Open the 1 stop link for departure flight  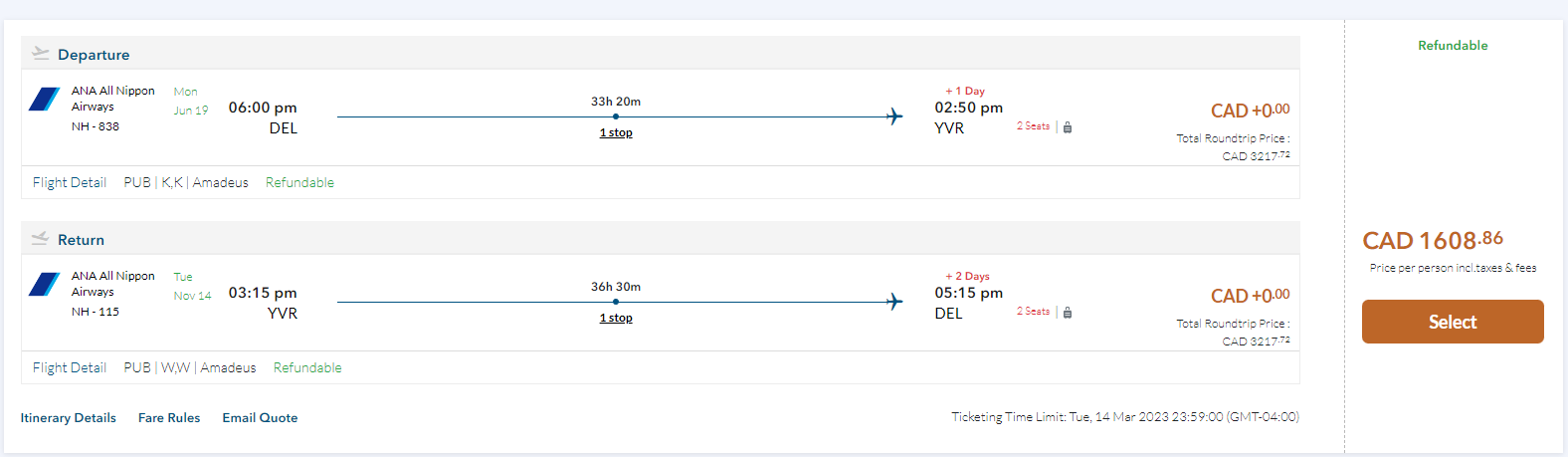pos(616,132)
